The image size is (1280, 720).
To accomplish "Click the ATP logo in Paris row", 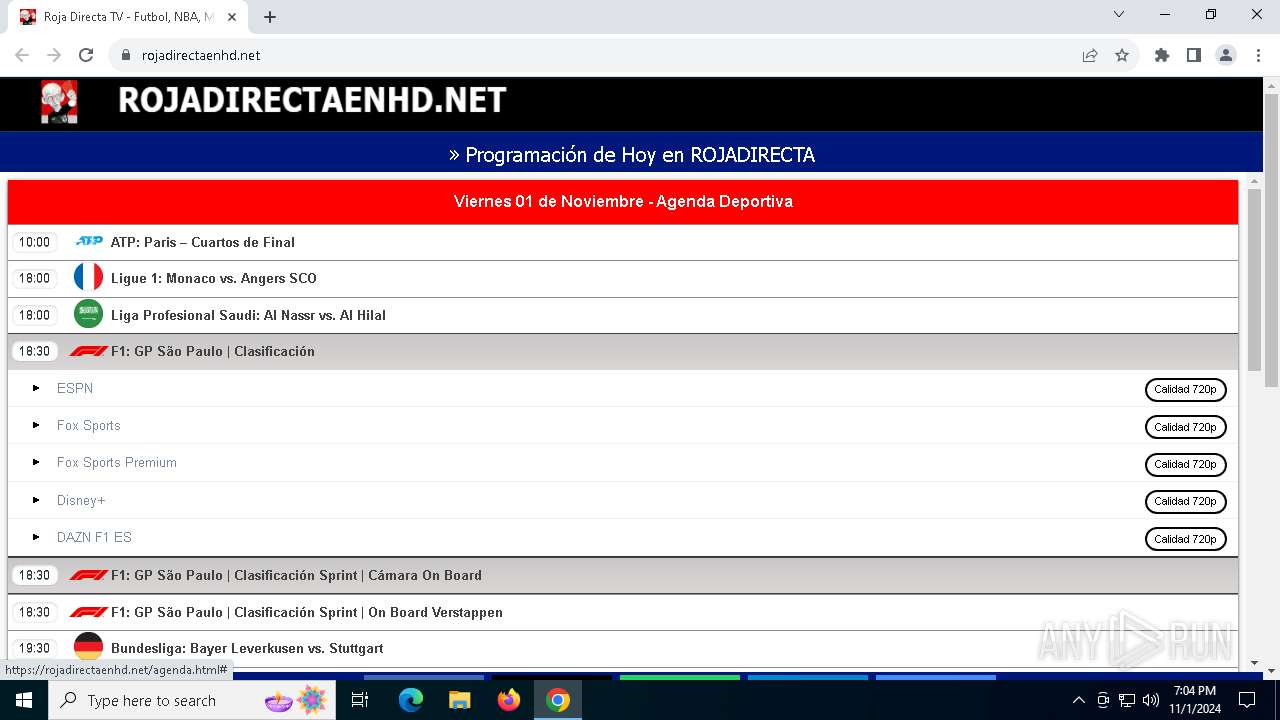I will click(x=89, y=241).
